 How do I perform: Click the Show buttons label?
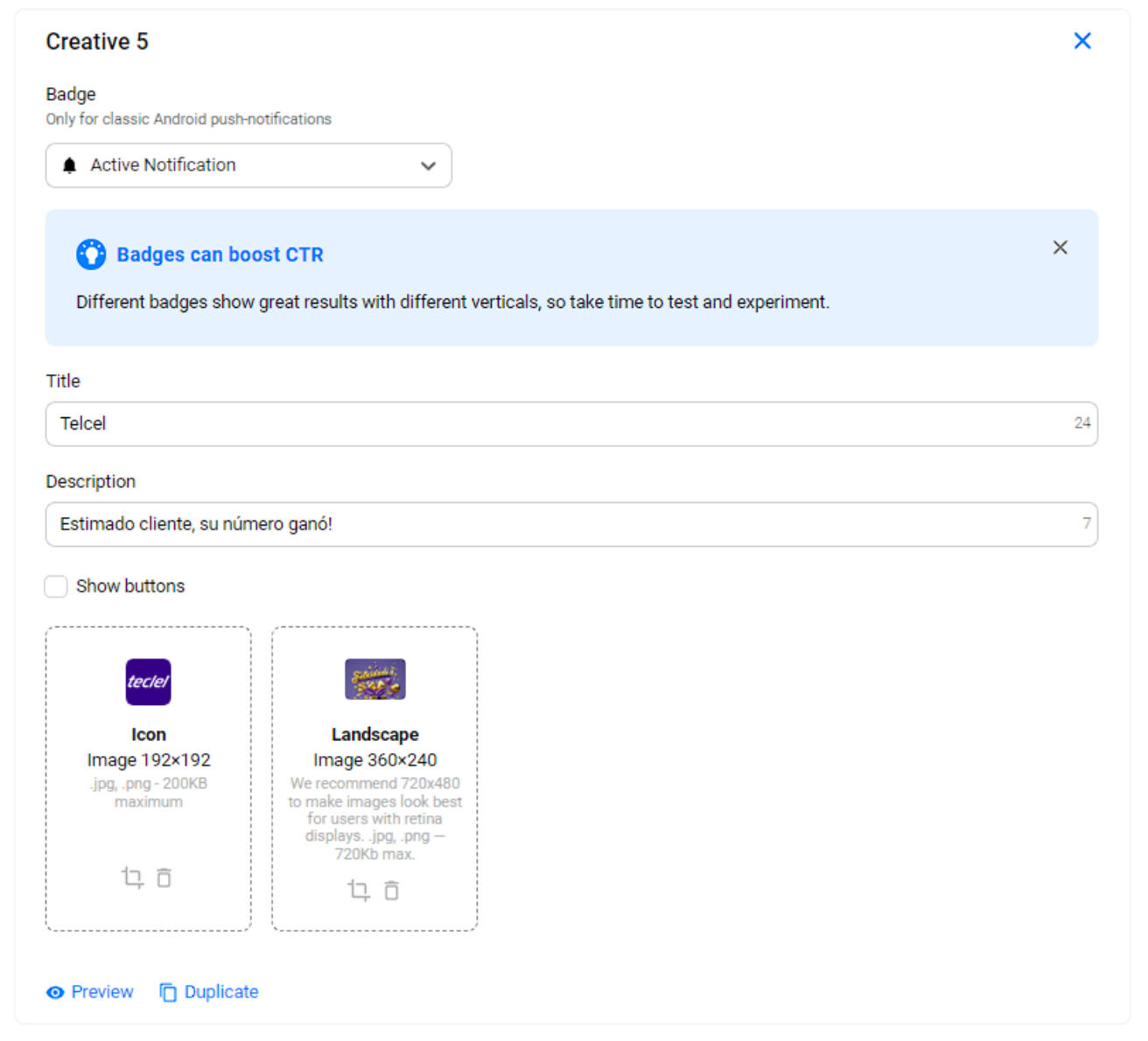130,586
